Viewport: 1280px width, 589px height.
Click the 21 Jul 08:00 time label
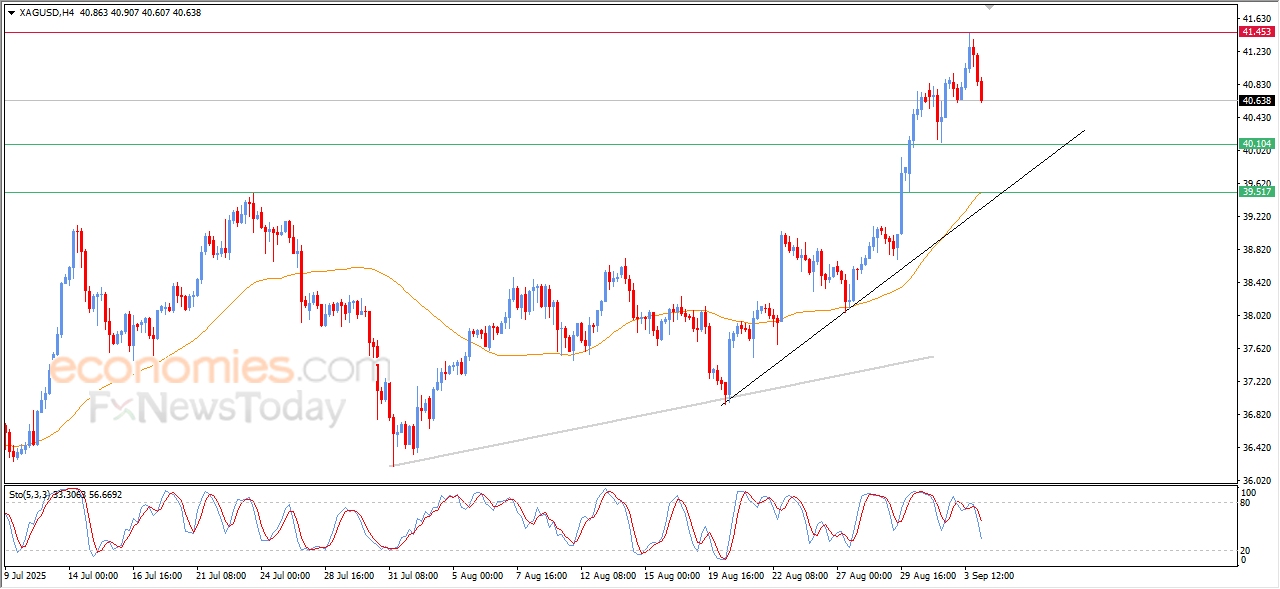coord(221,576)
